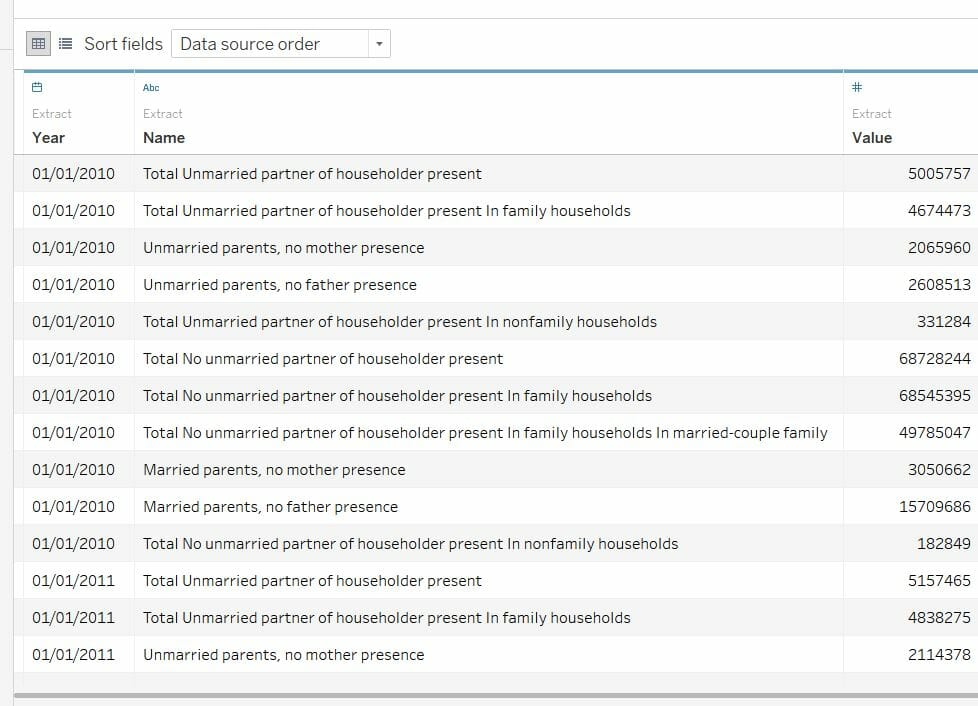Click the first 01/01/2011 date cell
Viewport: 978px width, 706px height.
[74, 581]
